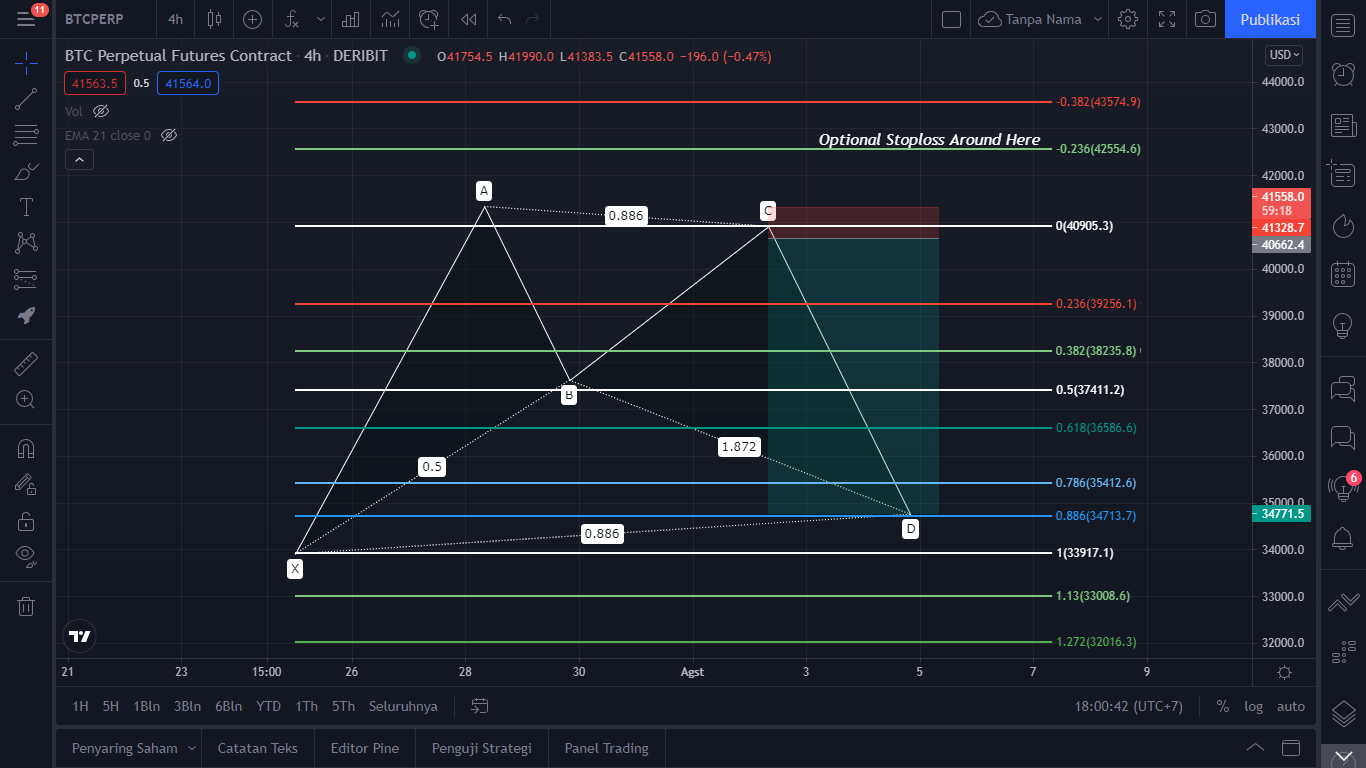1366x768 pixels.
Task: Select the trend line drawing tool
Action: [26, 99]
